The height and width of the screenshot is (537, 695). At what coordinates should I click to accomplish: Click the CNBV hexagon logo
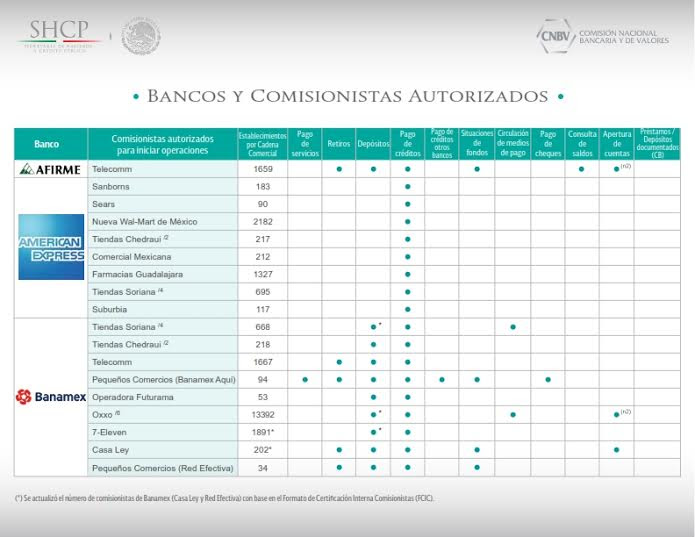[556, 36]
